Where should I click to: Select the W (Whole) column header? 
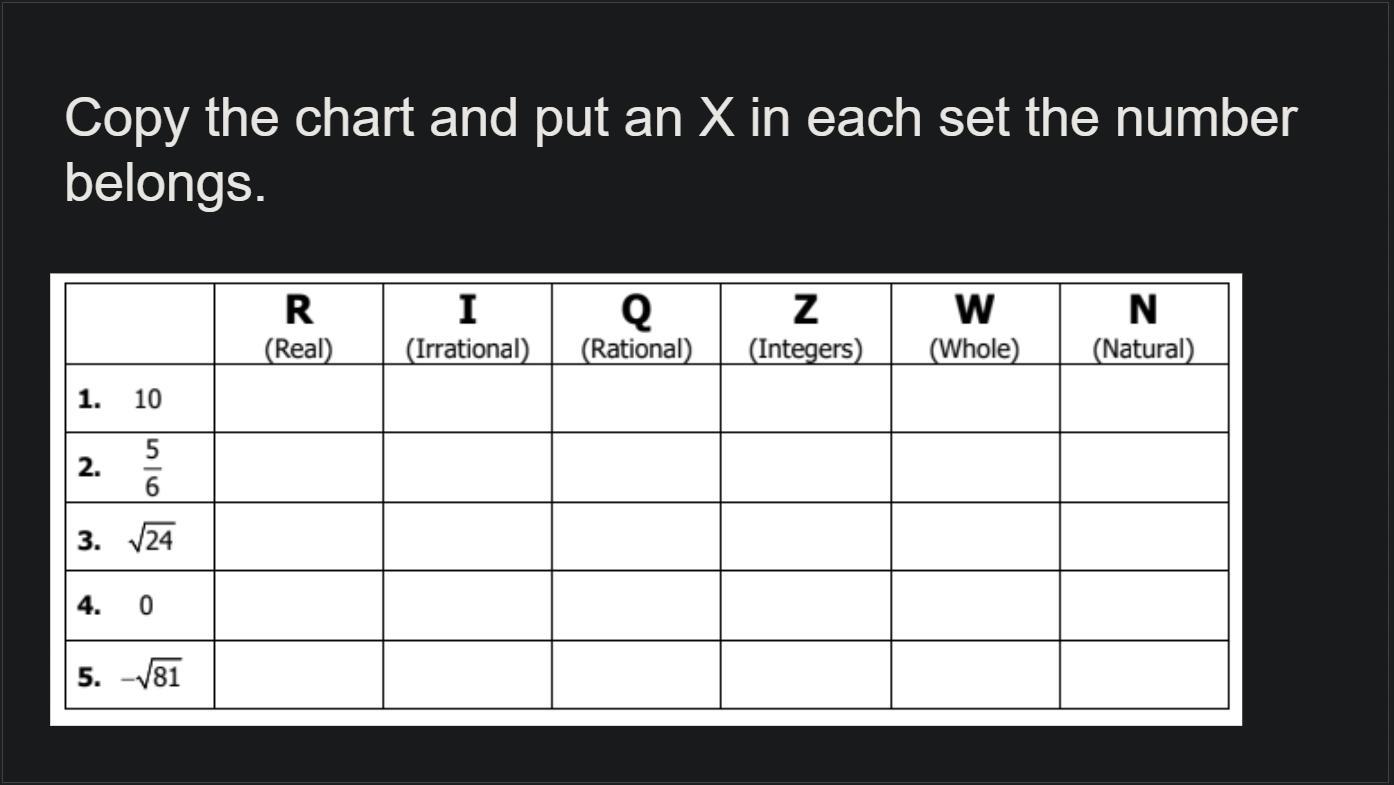point(975,324)
